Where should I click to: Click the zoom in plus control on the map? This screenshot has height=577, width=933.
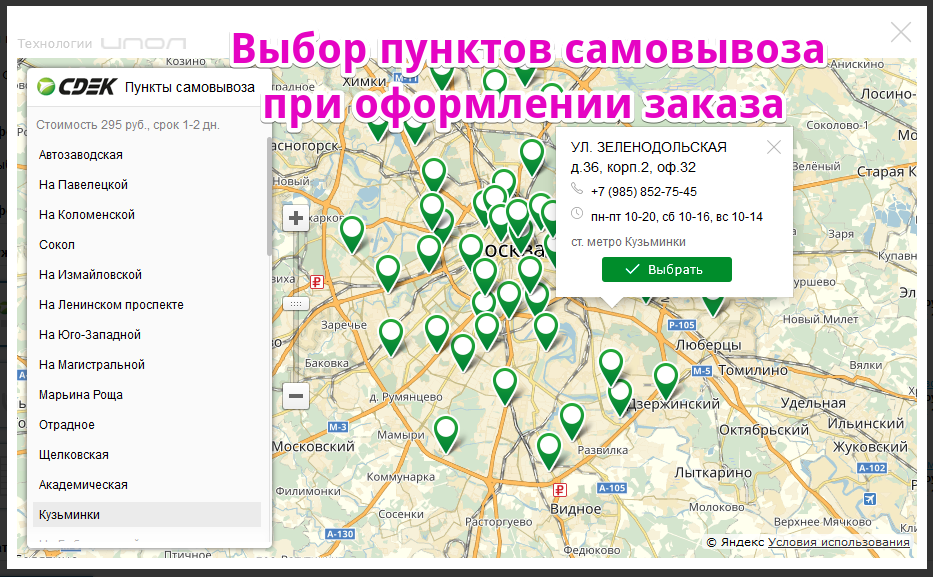click(295, 216)
